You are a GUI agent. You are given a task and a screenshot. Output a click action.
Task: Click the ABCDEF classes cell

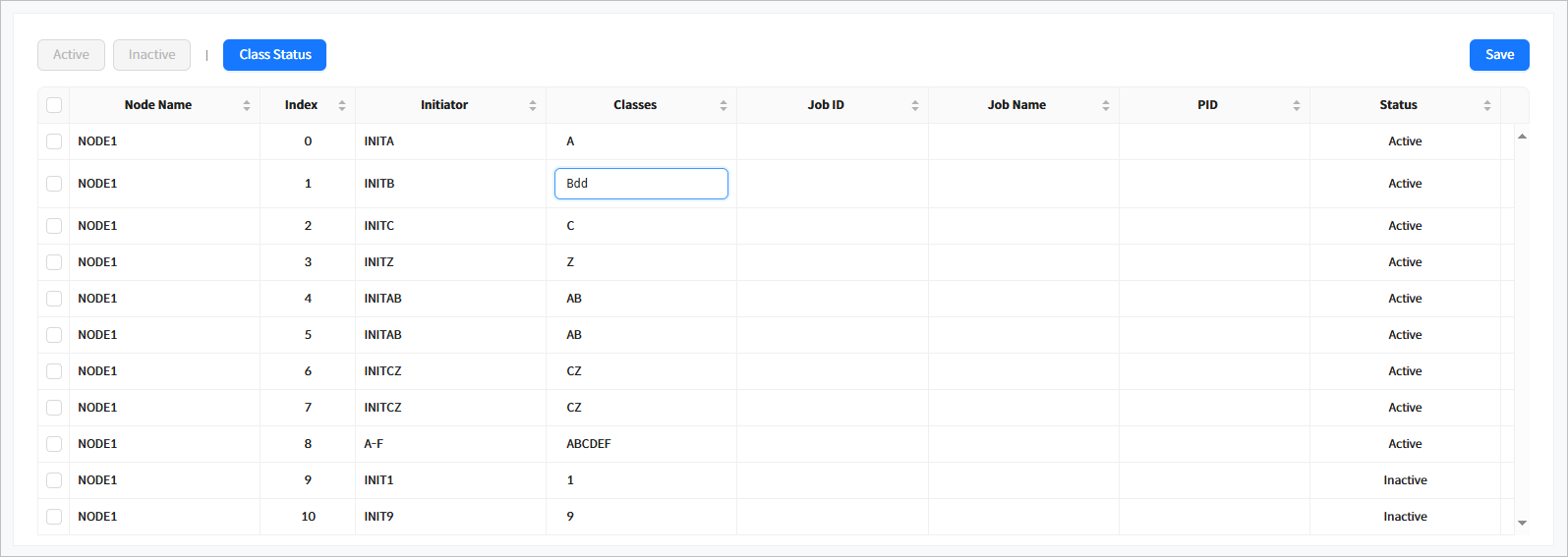[x=589, y=444]
